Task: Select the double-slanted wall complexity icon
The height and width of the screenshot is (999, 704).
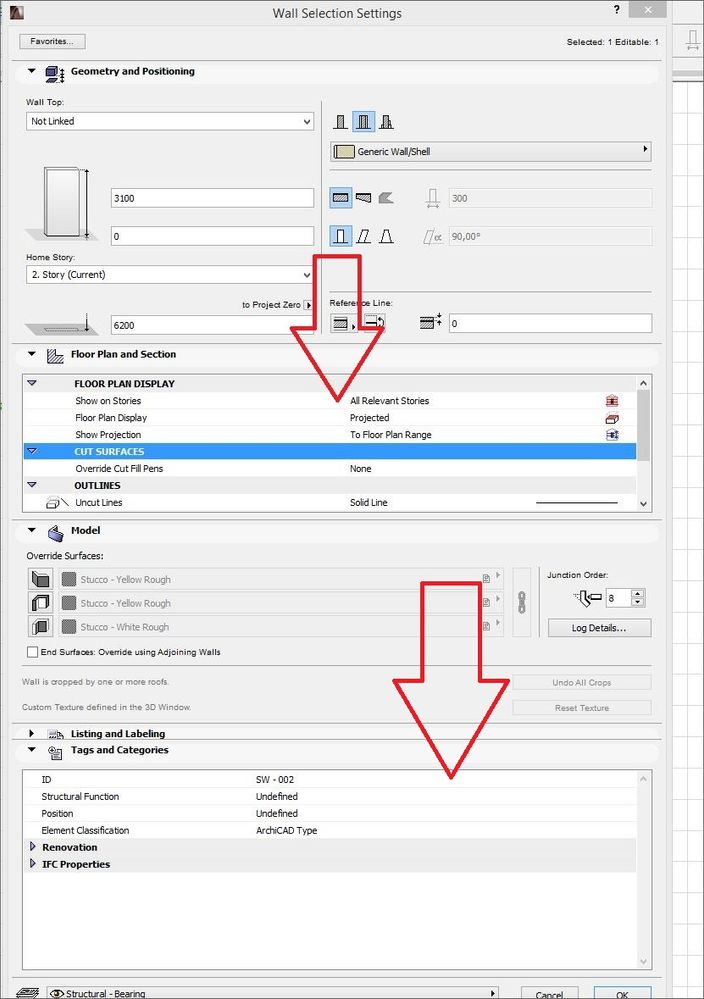Action: point(386,236)
